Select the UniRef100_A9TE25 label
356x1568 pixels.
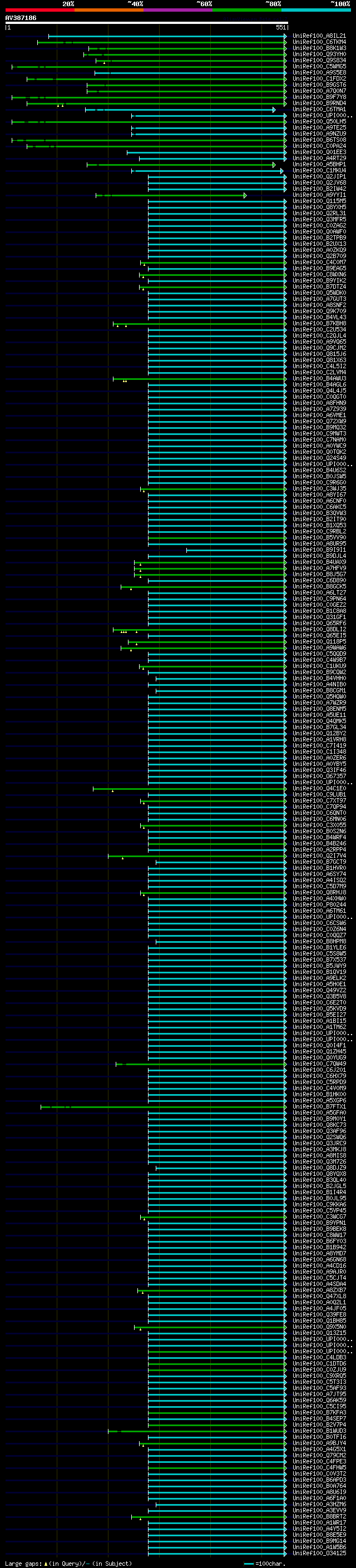click(319, 128)
